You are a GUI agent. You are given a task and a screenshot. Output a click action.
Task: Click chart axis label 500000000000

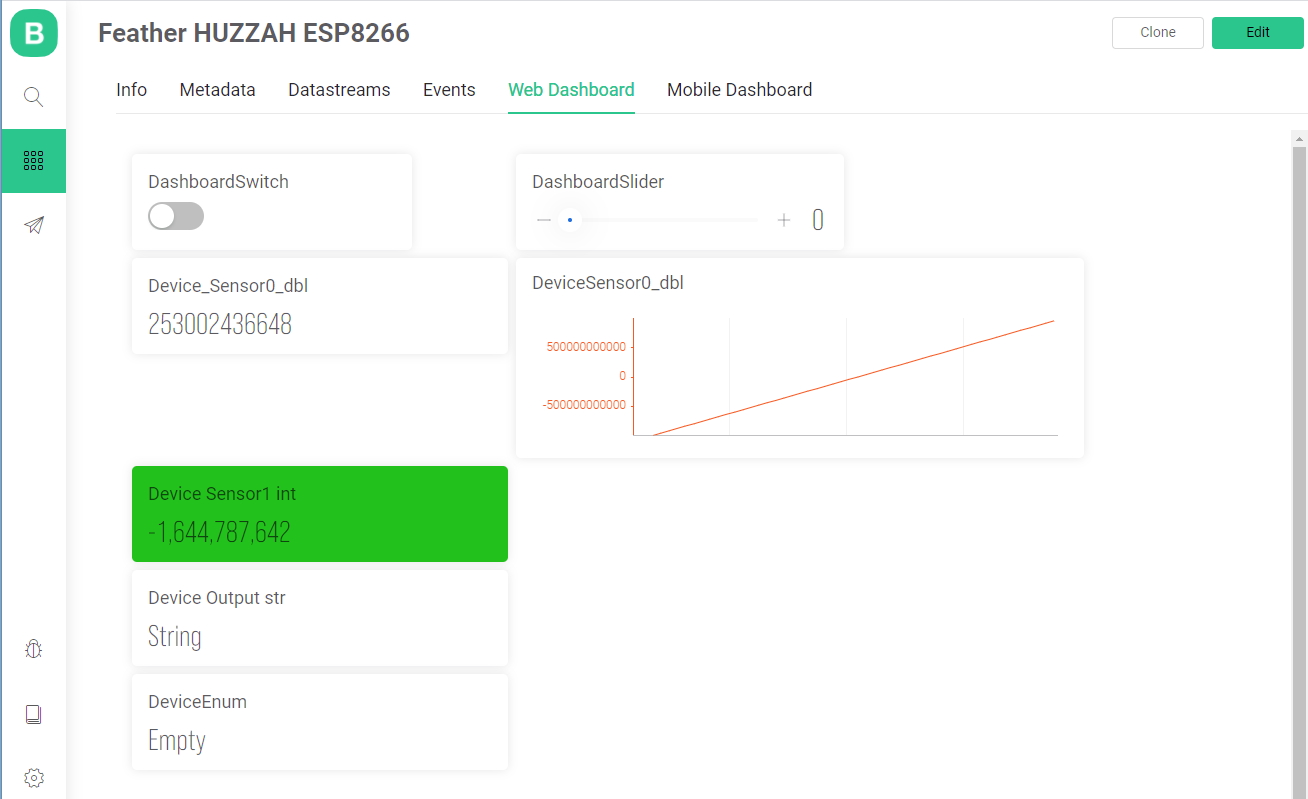tap(586, 347)
